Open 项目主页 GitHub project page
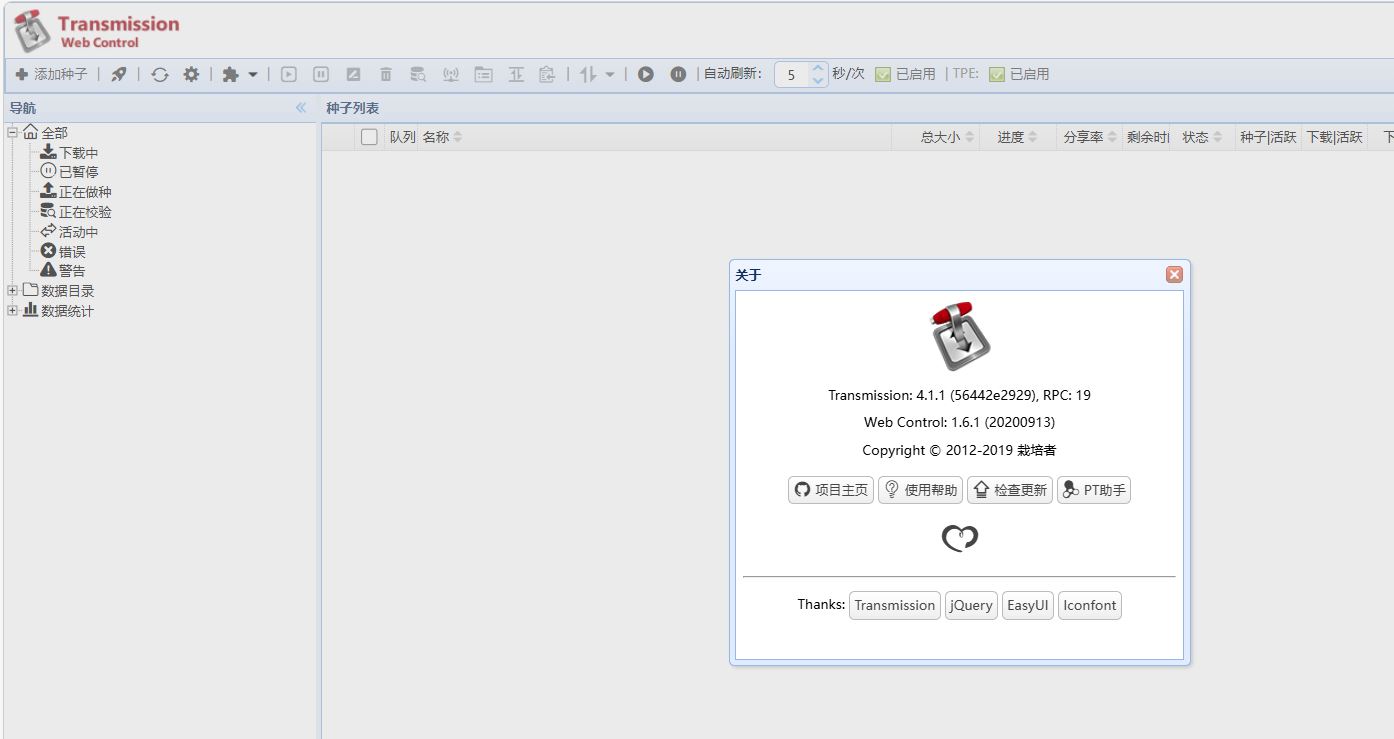 pos(831,490)
